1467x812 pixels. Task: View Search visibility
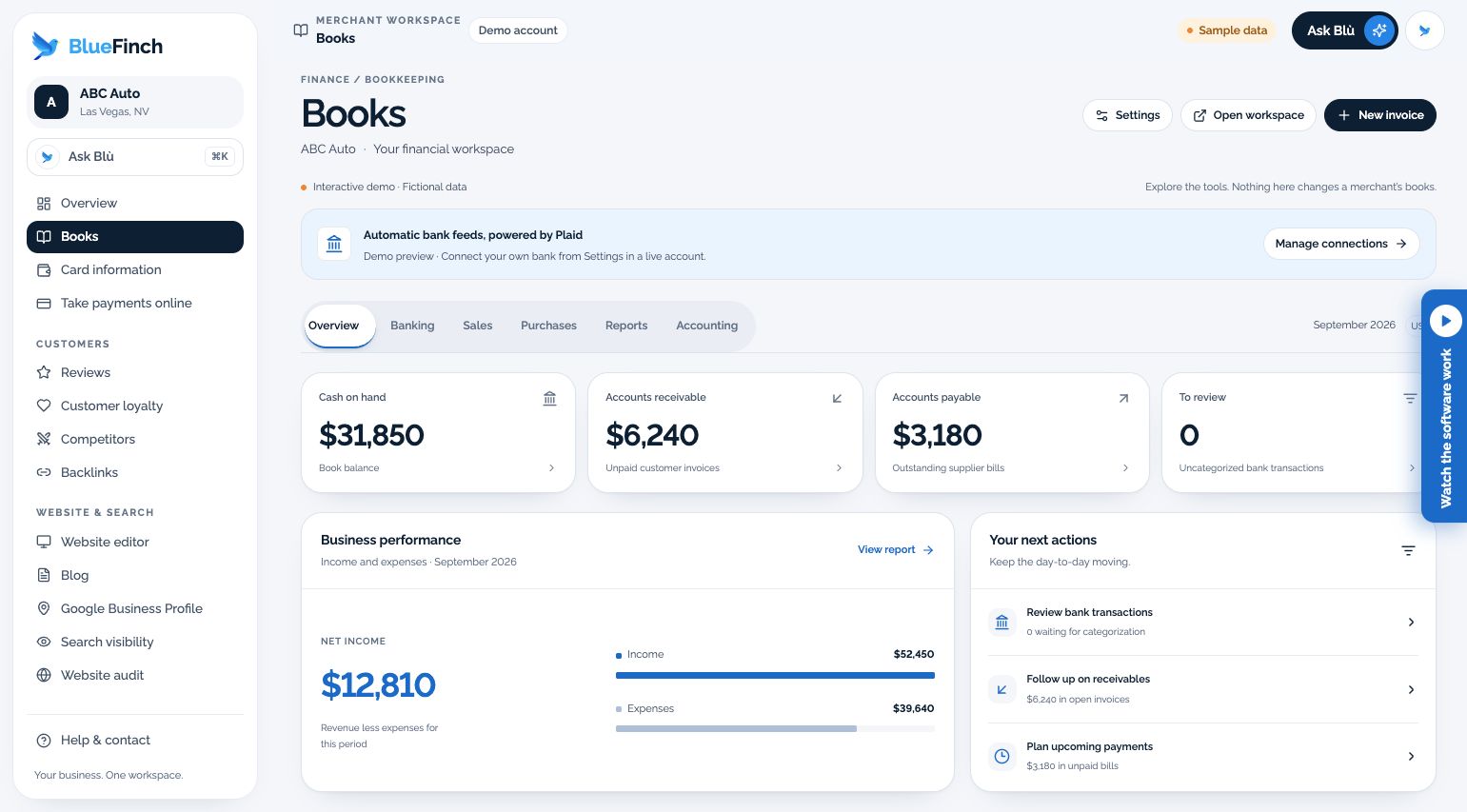(x=135, y=642)
